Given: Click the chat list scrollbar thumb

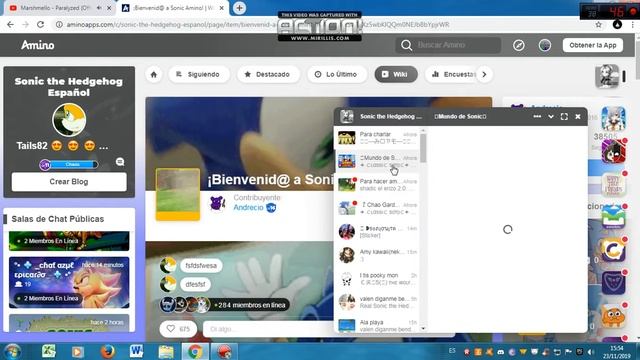Looking at the screenshot, I should pyautogui.click(x=423, y=148).
